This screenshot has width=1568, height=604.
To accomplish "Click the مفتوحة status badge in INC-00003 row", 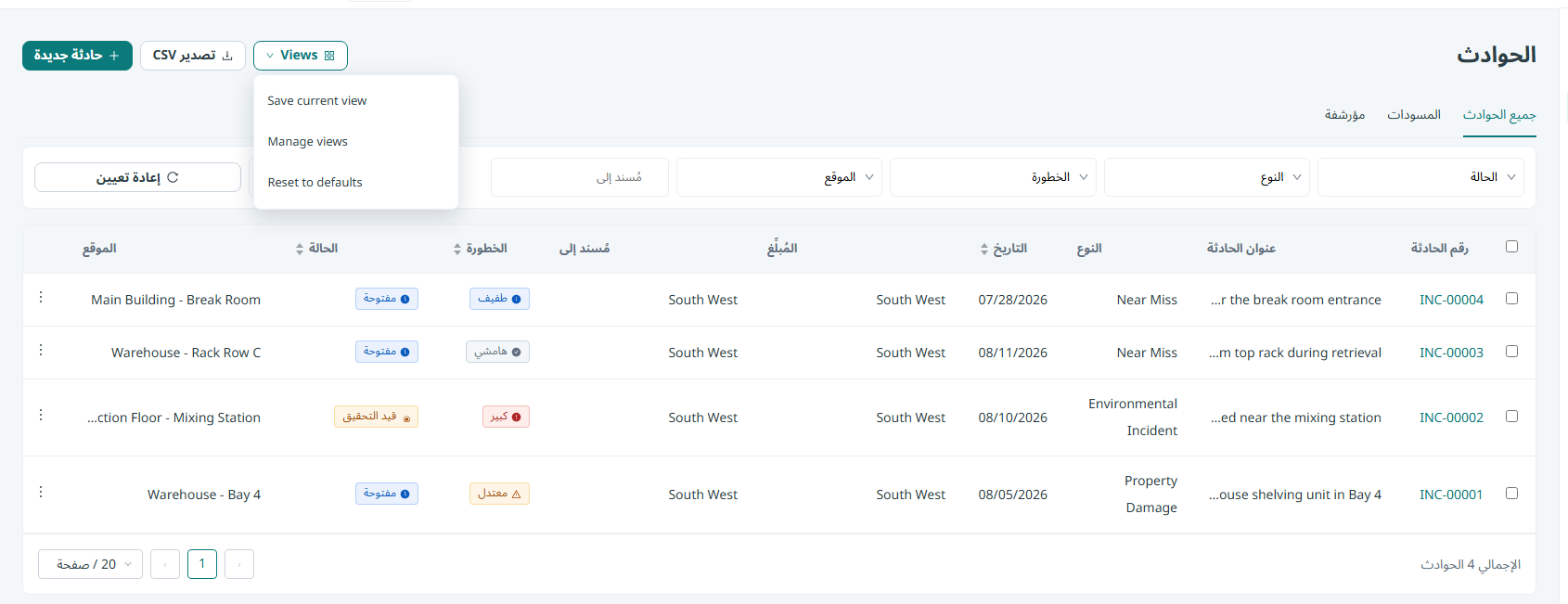I will coord(387,352).
